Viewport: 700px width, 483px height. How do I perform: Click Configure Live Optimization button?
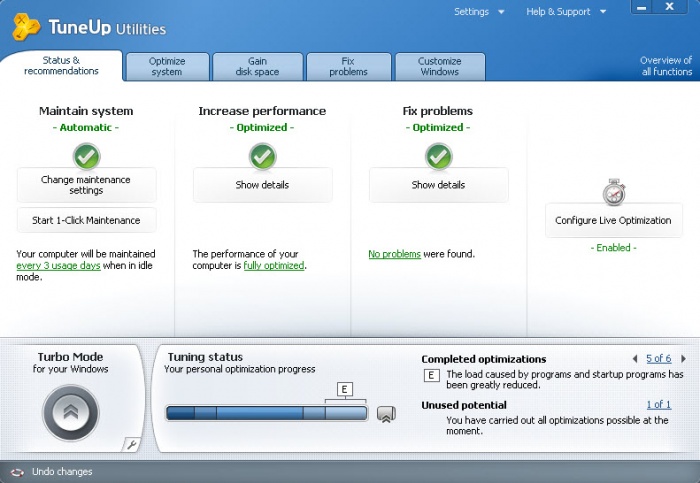point(614,220)
